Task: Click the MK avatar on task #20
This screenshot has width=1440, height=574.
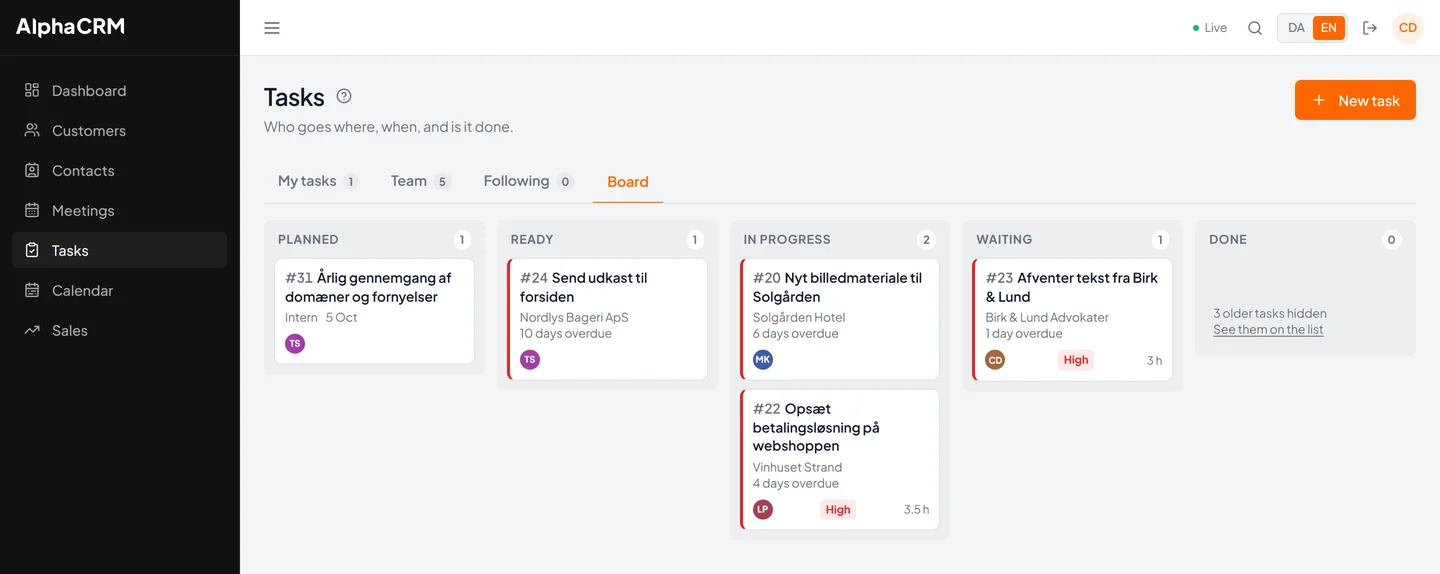Action: point(763,360)
